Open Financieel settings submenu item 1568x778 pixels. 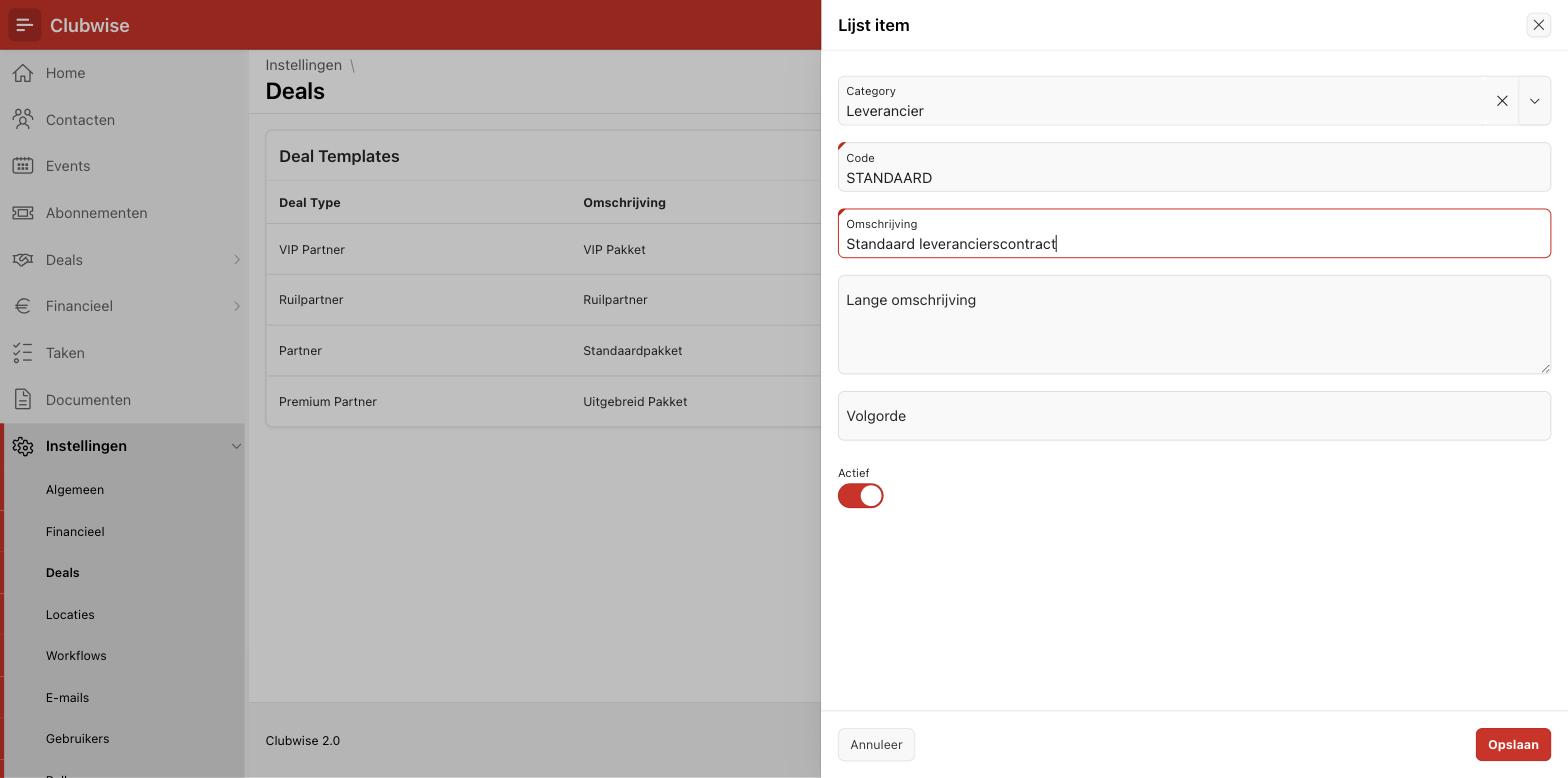coord(75,532)
